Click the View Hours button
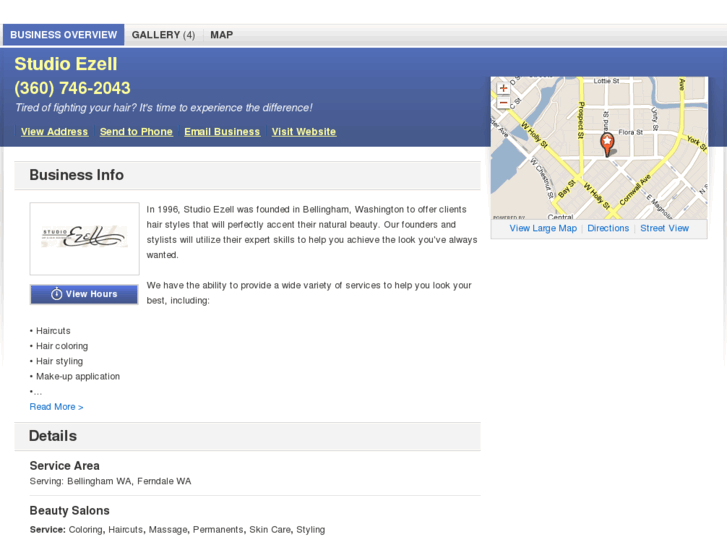This screenshot has width=727, height=545. [x=84, y=294]
